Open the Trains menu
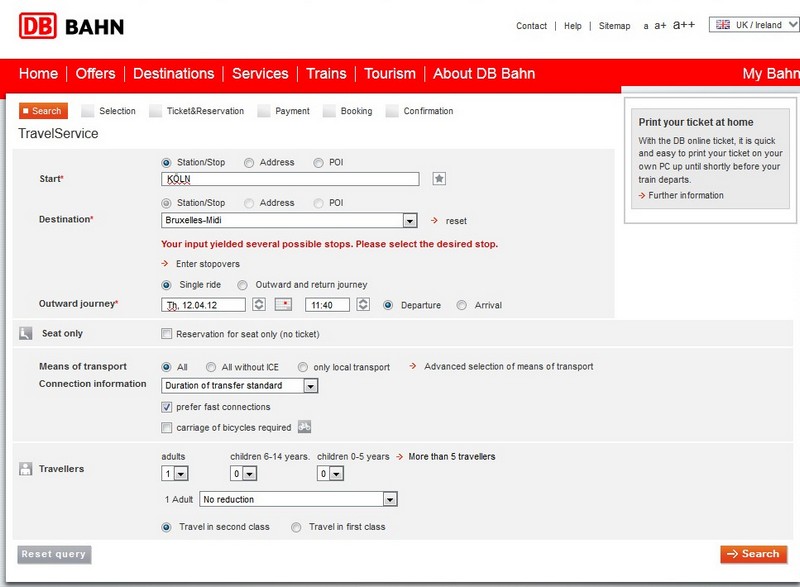 (326, 73)
